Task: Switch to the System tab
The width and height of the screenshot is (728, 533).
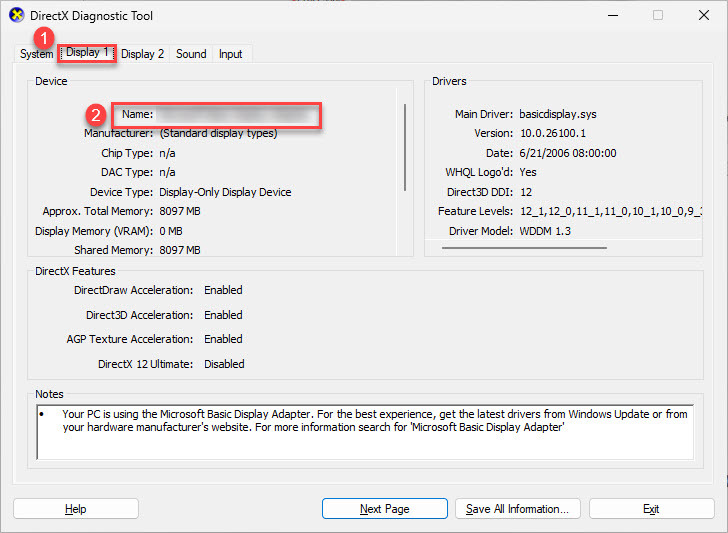Action: 36,54
